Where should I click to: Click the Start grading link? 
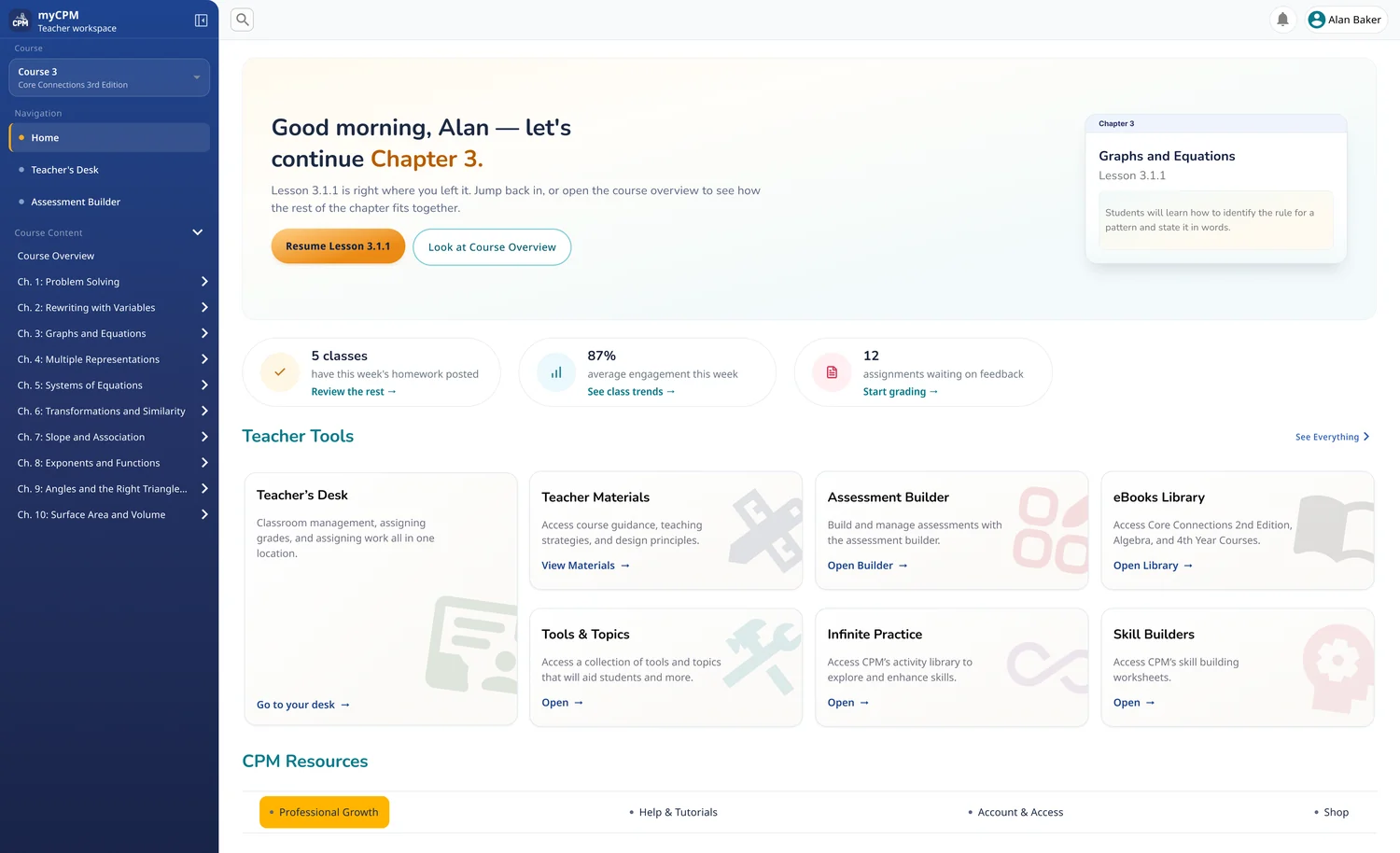click(901, 392)
